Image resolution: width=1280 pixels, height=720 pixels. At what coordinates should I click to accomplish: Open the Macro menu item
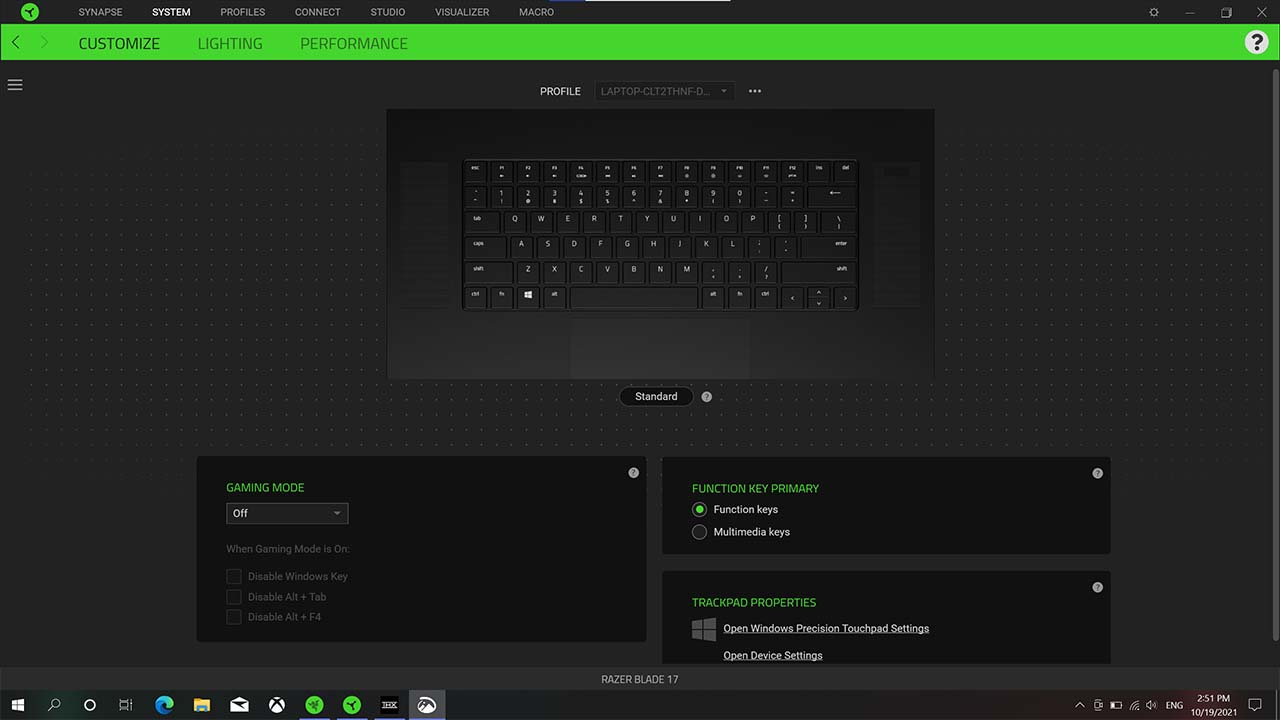pos(536,12)
